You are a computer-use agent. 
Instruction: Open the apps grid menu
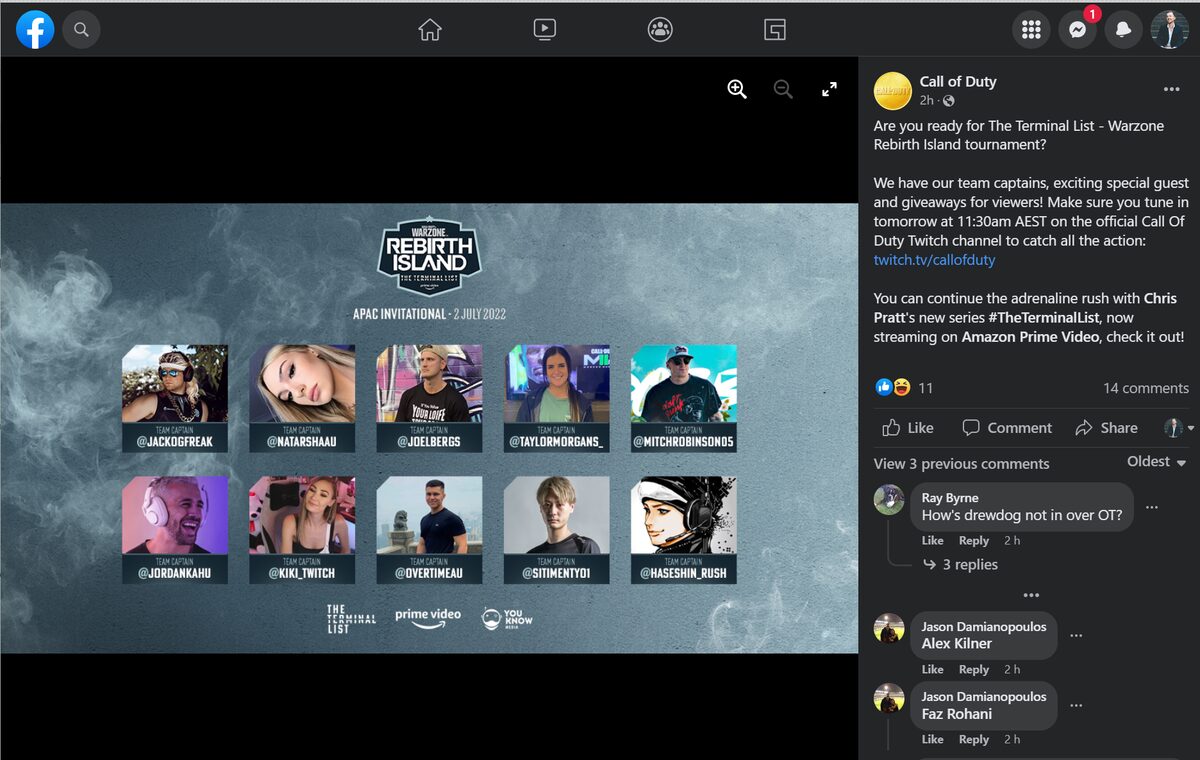tap(1031, 30)
